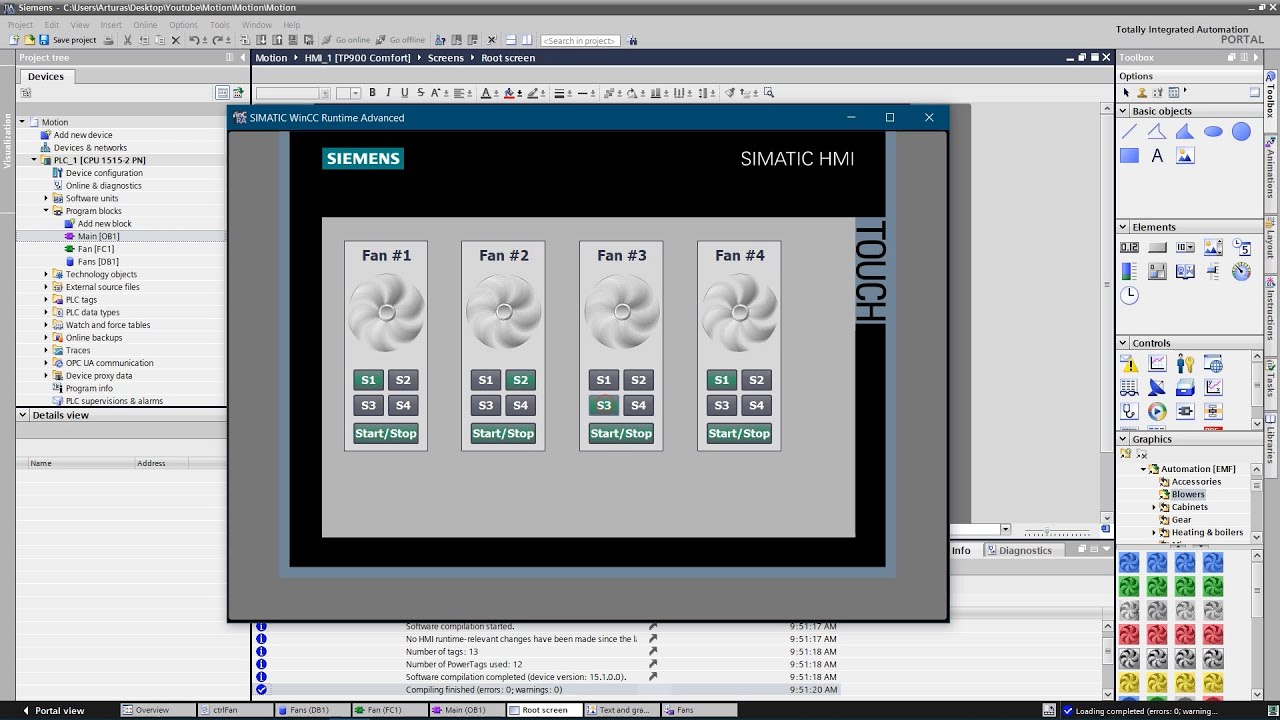Click the Print toolbar icon
This screenshot has width=1280, height=720.
click(x=107, y=40)
